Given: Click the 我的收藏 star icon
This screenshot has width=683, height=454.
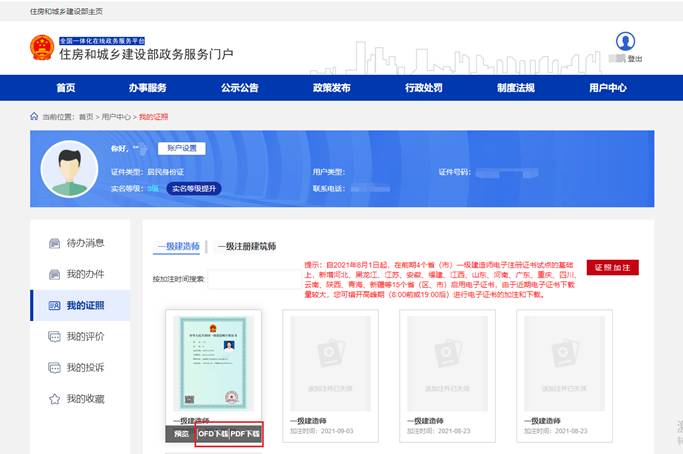Looking at the screenshot, I should (x=54, y=399).
